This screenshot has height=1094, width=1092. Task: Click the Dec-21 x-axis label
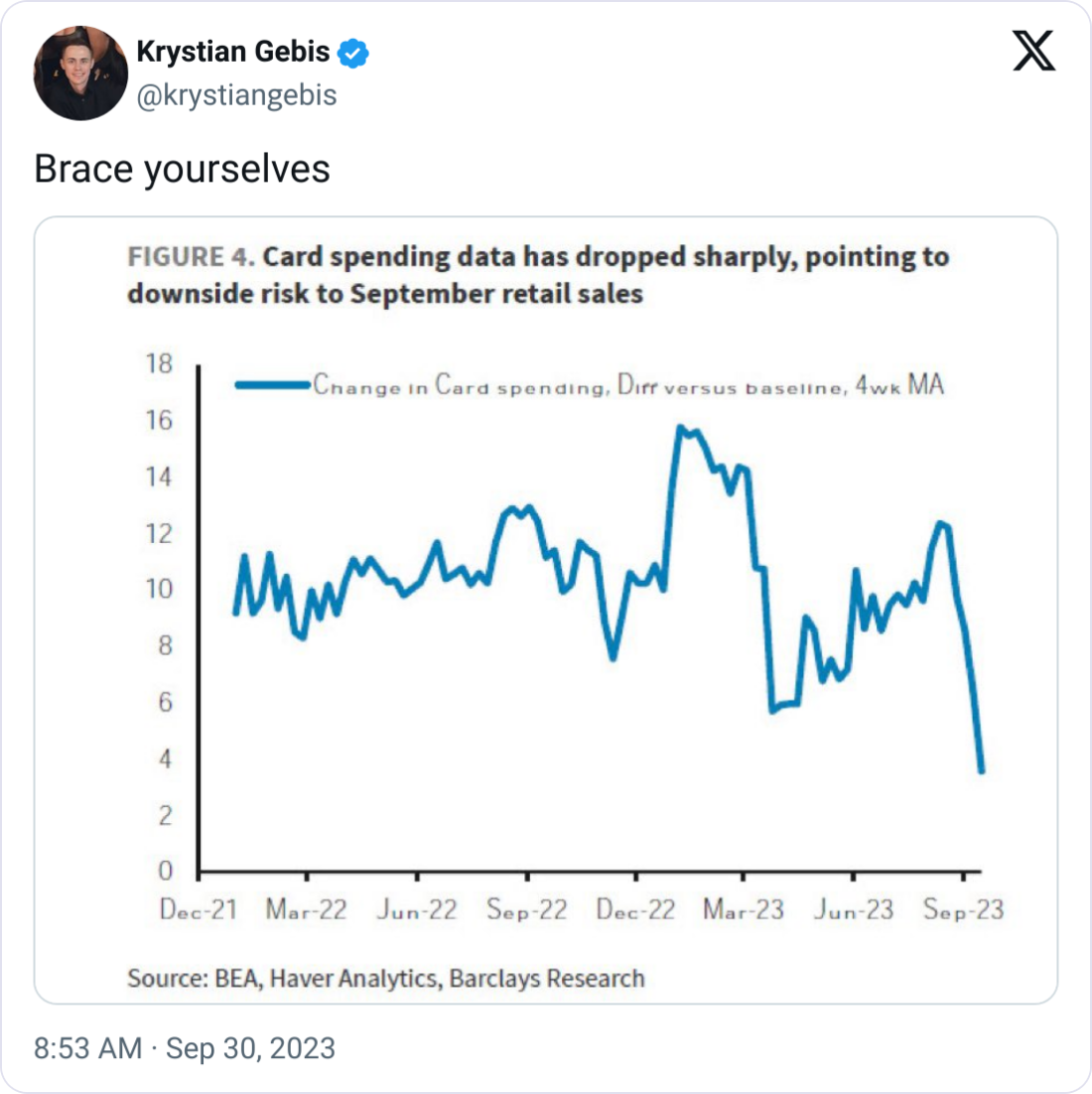pyautogui.click(x=199, y=909)
